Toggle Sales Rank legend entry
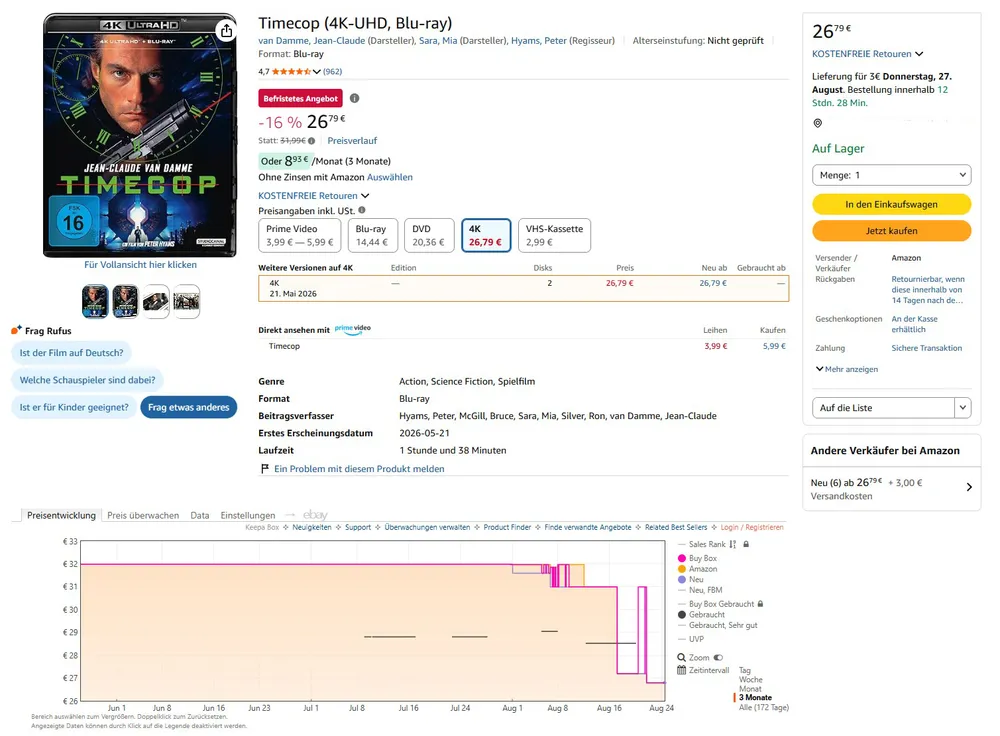Image resolution: width=1000 pixels, height=736 pixels. click(702, 545)
